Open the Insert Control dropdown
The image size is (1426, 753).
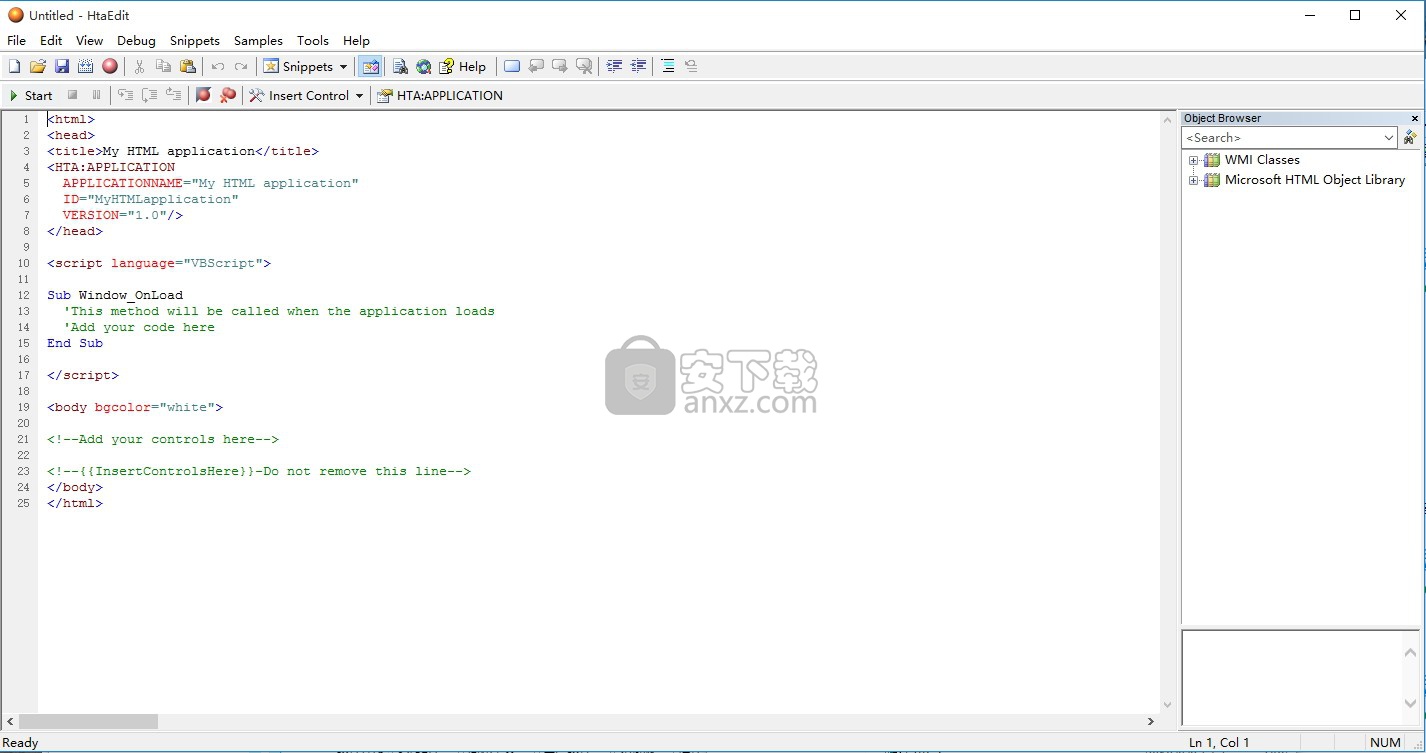(x=306, y=96)
